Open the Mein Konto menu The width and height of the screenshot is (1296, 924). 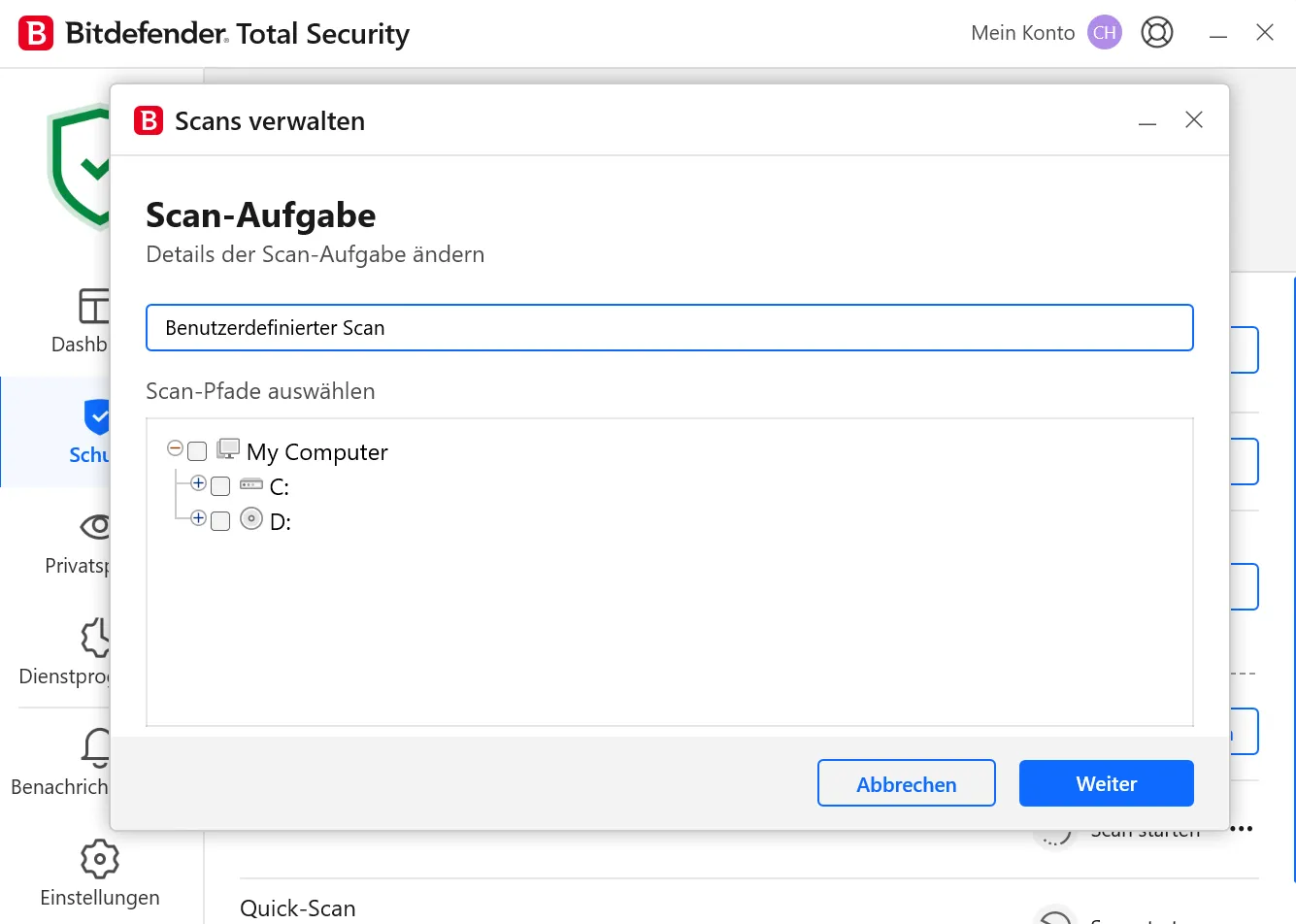pos(1022,33)
